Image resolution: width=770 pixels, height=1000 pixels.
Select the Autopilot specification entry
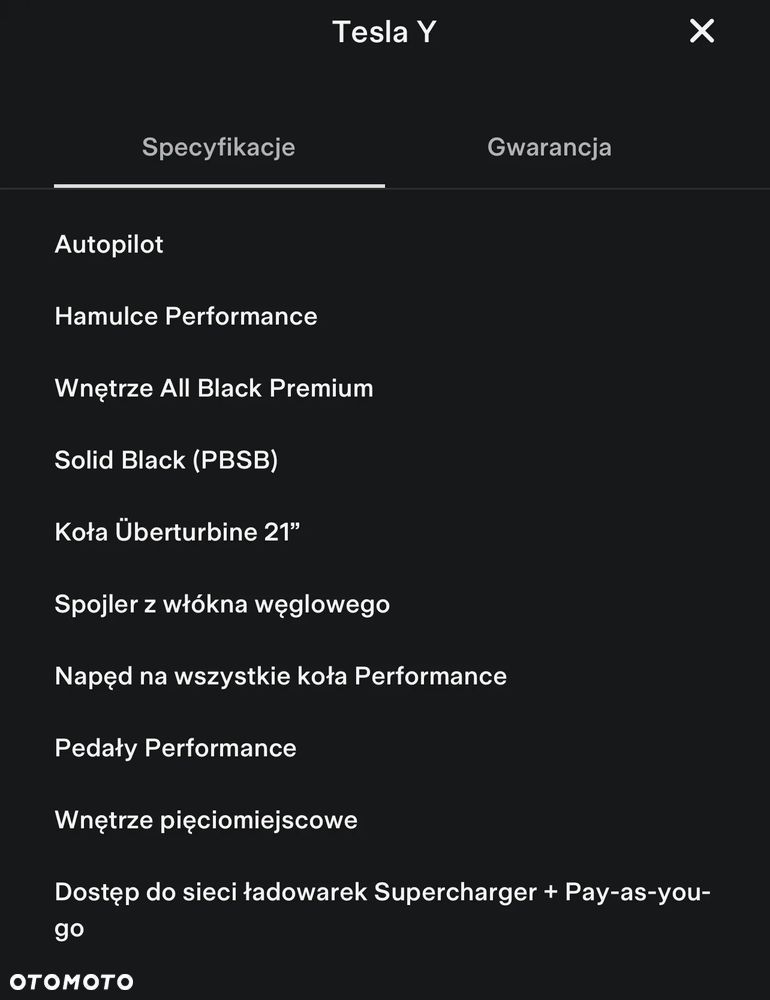click(109, 244)
